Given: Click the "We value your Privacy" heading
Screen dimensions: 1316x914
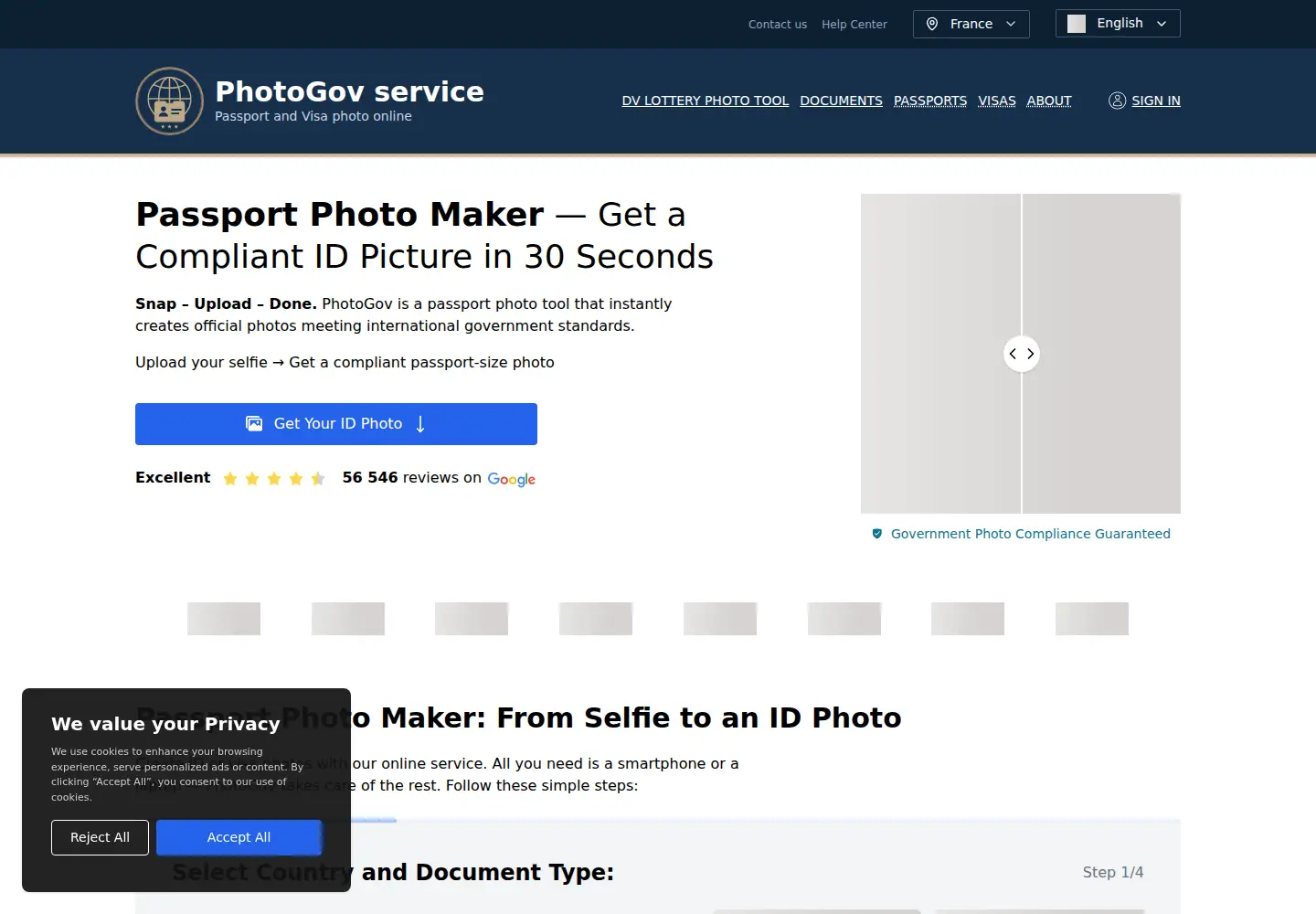Looking at the screenshot, I should (165, 724).
